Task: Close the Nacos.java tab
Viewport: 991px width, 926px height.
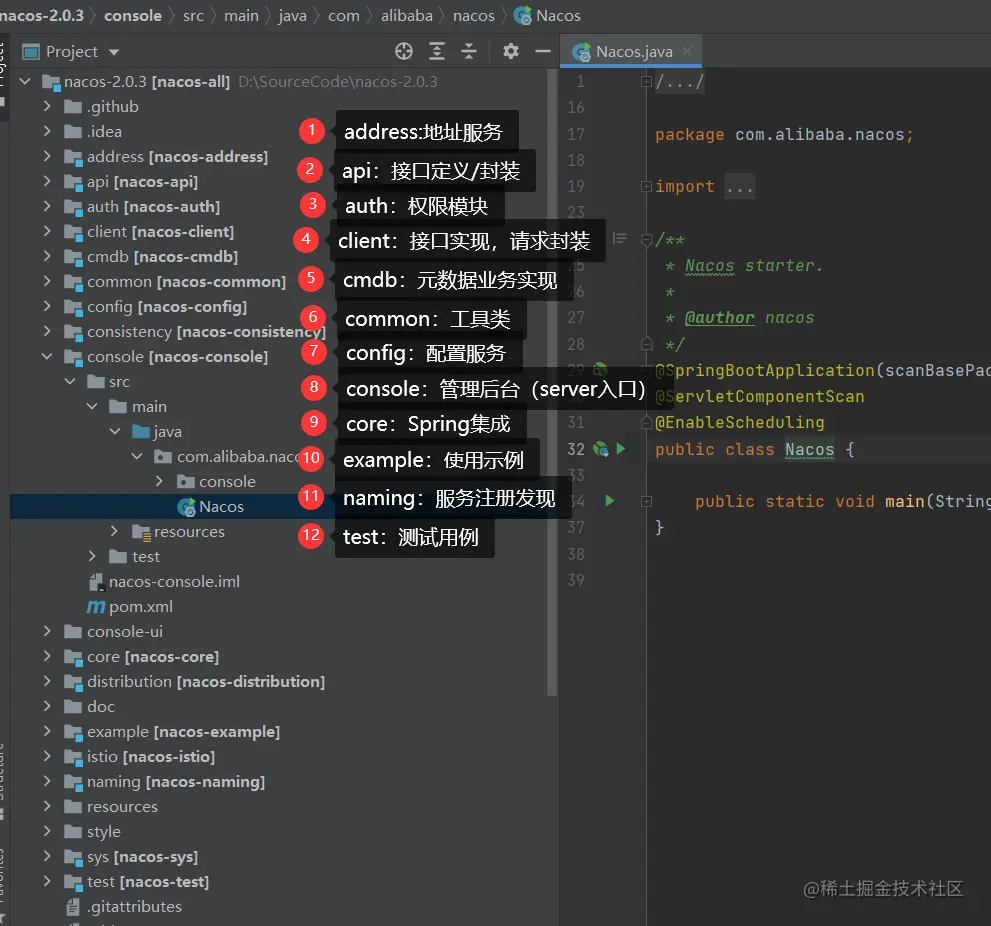Action: [687, 51]
